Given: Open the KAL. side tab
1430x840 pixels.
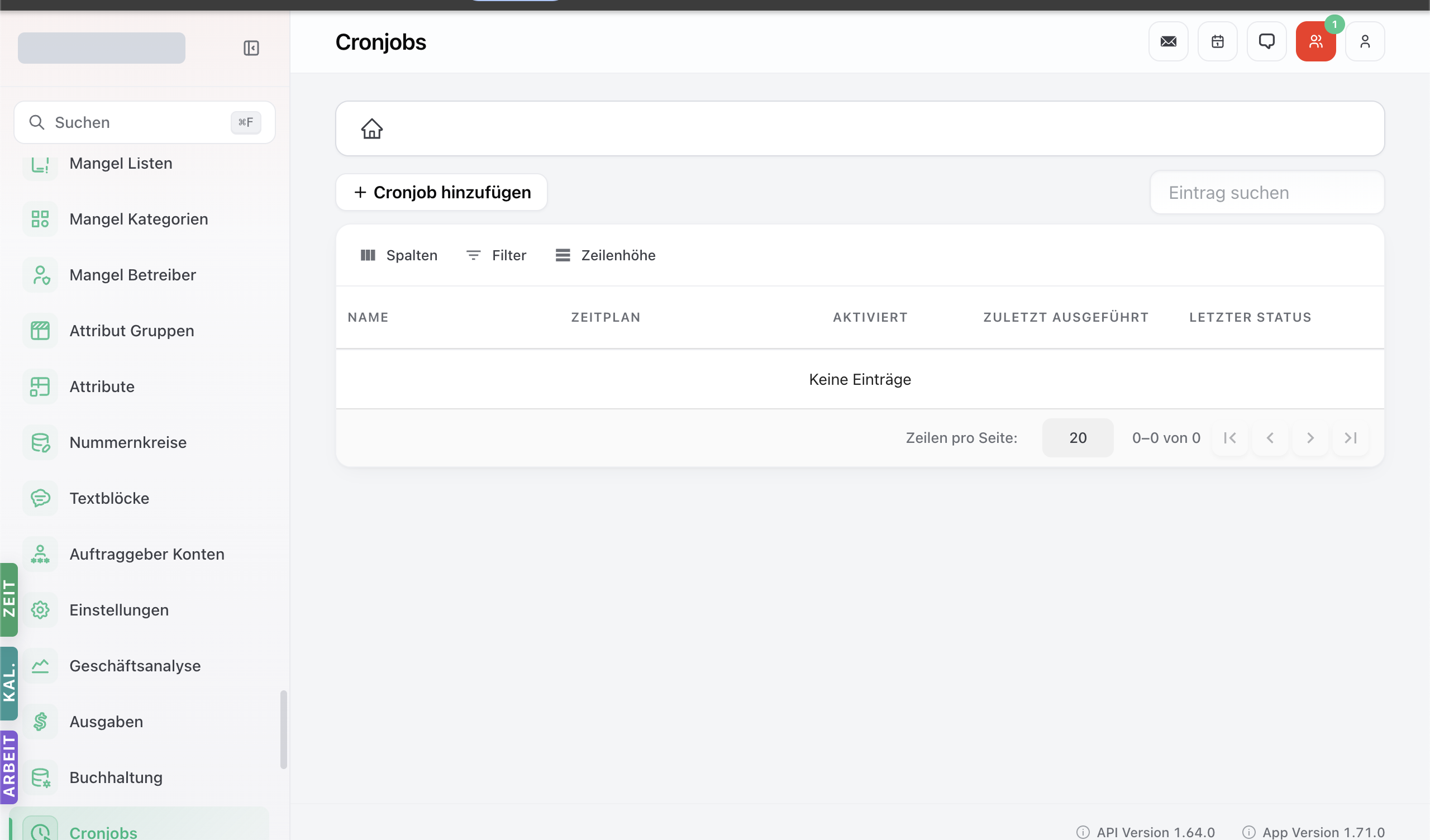Looking at the screenshot, I should click(x=9, y=684).
